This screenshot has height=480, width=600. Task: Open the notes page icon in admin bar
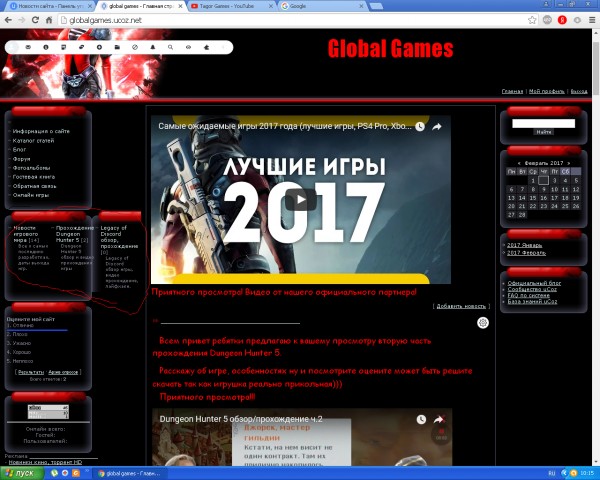point(64,47)
